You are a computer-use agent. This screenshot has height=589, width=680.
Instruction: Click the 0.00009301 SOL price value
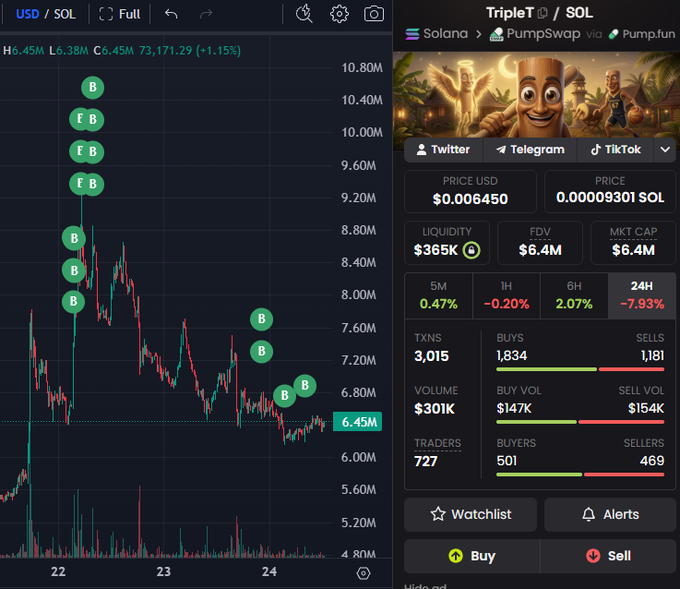610,198
